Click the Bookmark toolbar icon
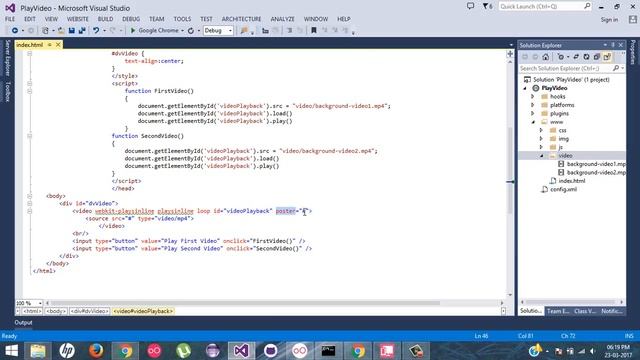Screen dimensions: 640x360 pos(314,31)
